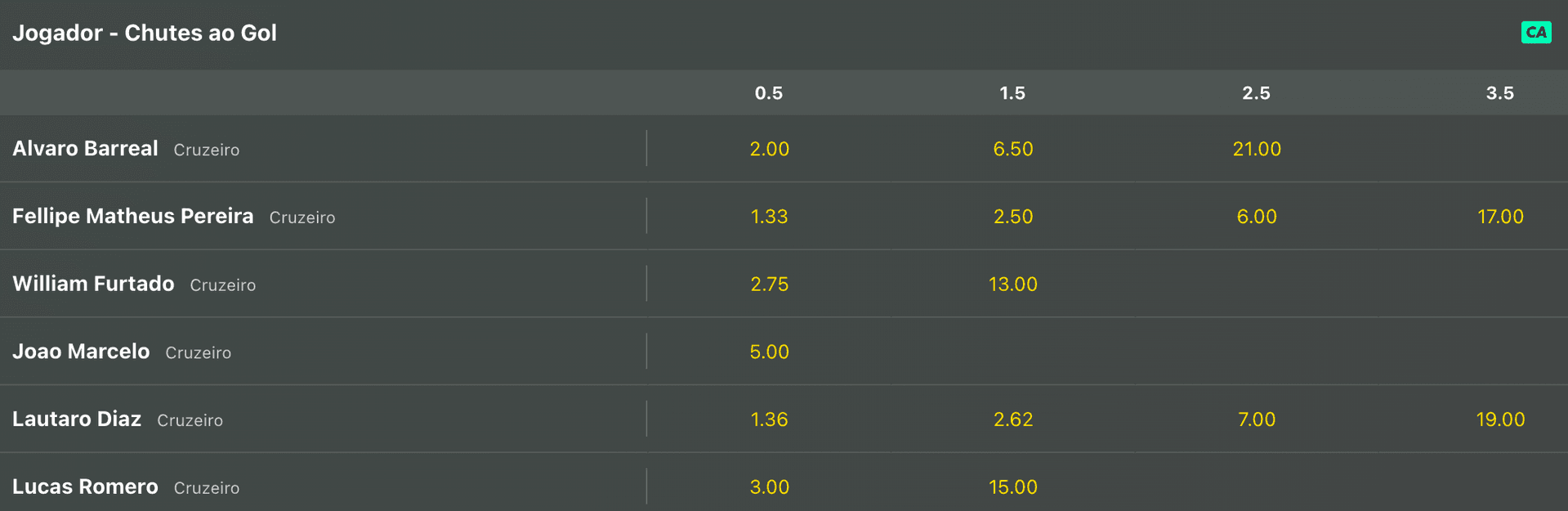The image size is (1568, 511).
Task: Choose Fellipe Matheus Pereira odds 1.33
Action: [769, 217]
